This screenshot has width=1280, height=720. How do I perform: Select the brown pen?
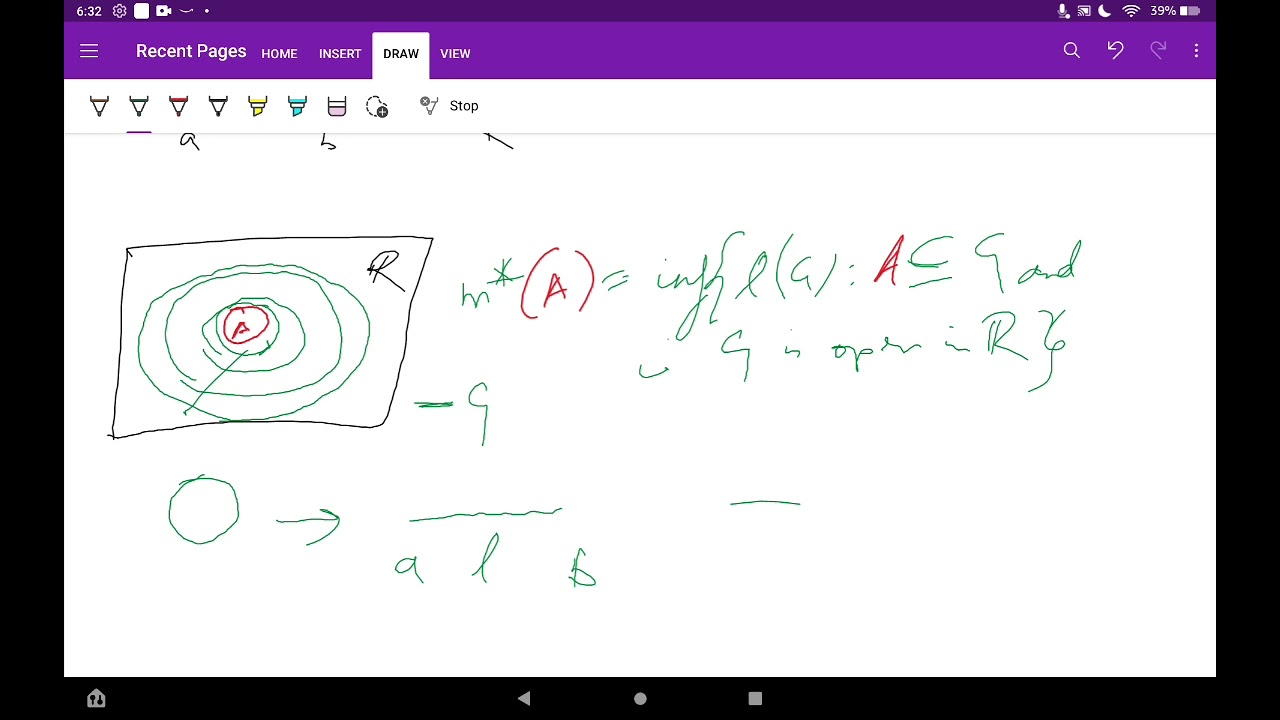99,106
